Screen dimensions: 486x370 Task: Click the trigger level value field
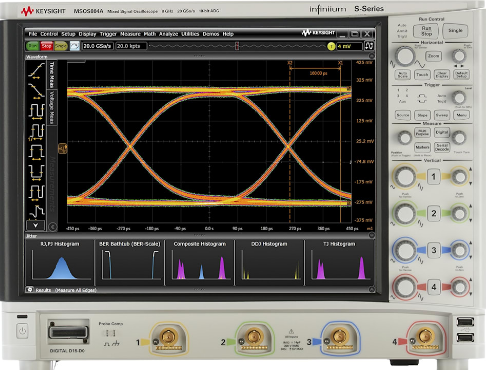[x=349, y=46]
